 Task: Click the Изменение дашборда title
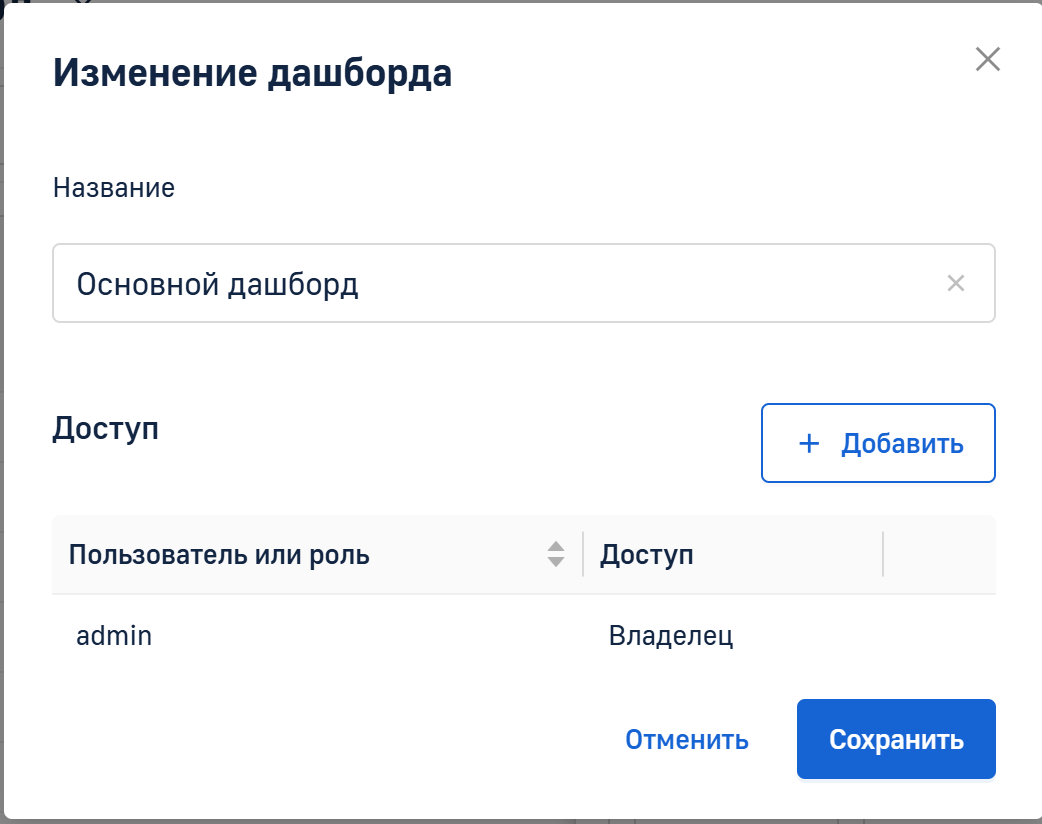tap(252, 74)
